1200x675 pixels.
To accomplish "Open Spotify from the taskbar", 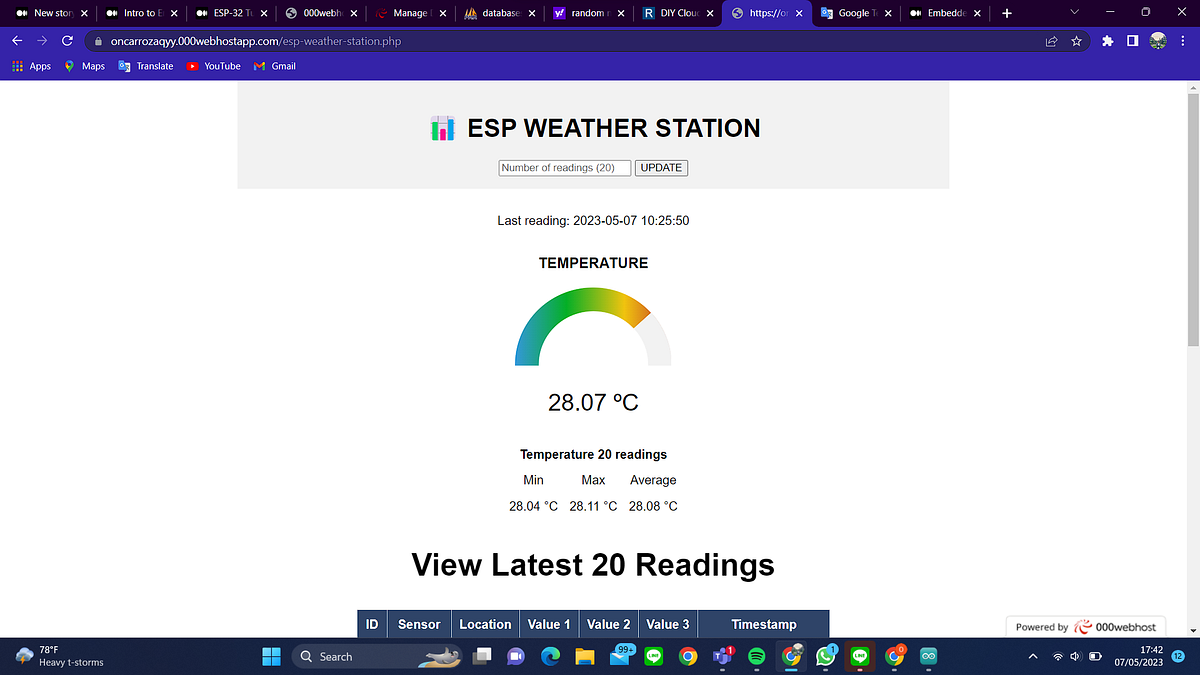I will [x=756, y=657].
